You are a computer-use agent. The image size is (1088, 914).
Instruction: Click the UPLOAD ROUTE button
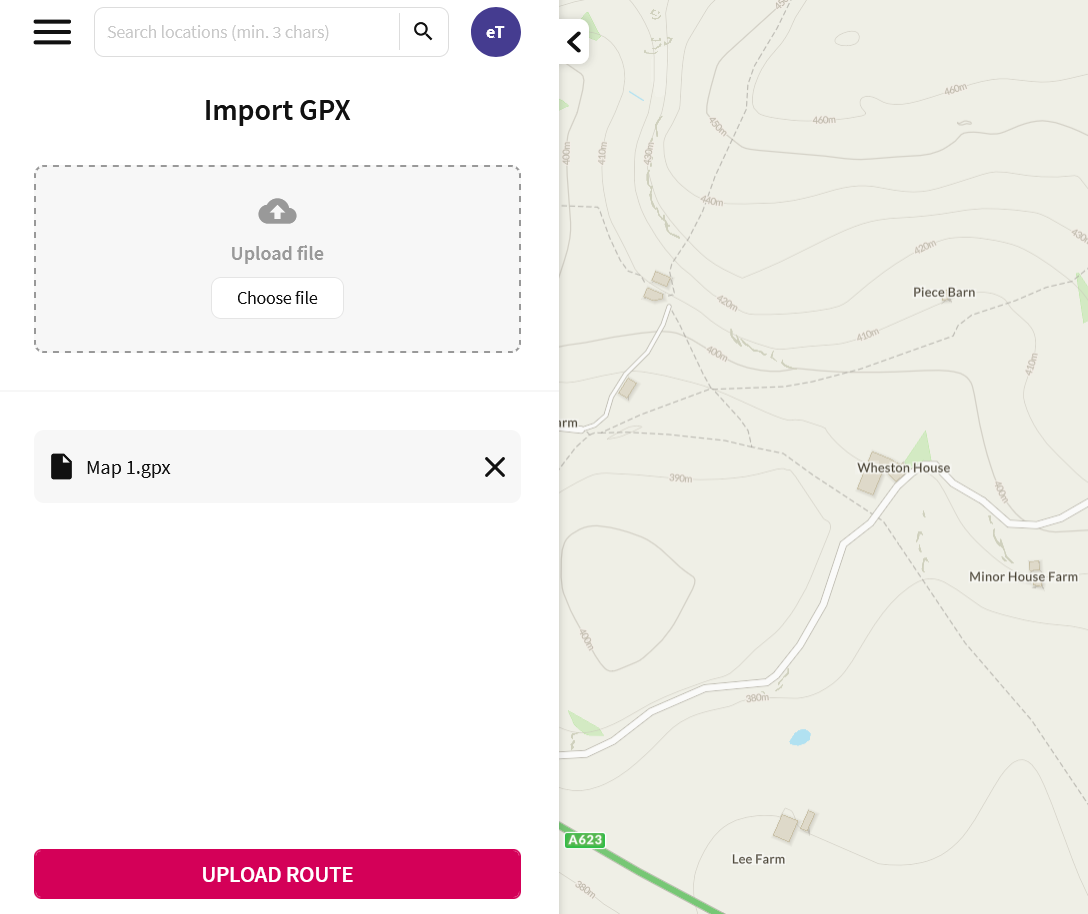[x=277, y=874]
